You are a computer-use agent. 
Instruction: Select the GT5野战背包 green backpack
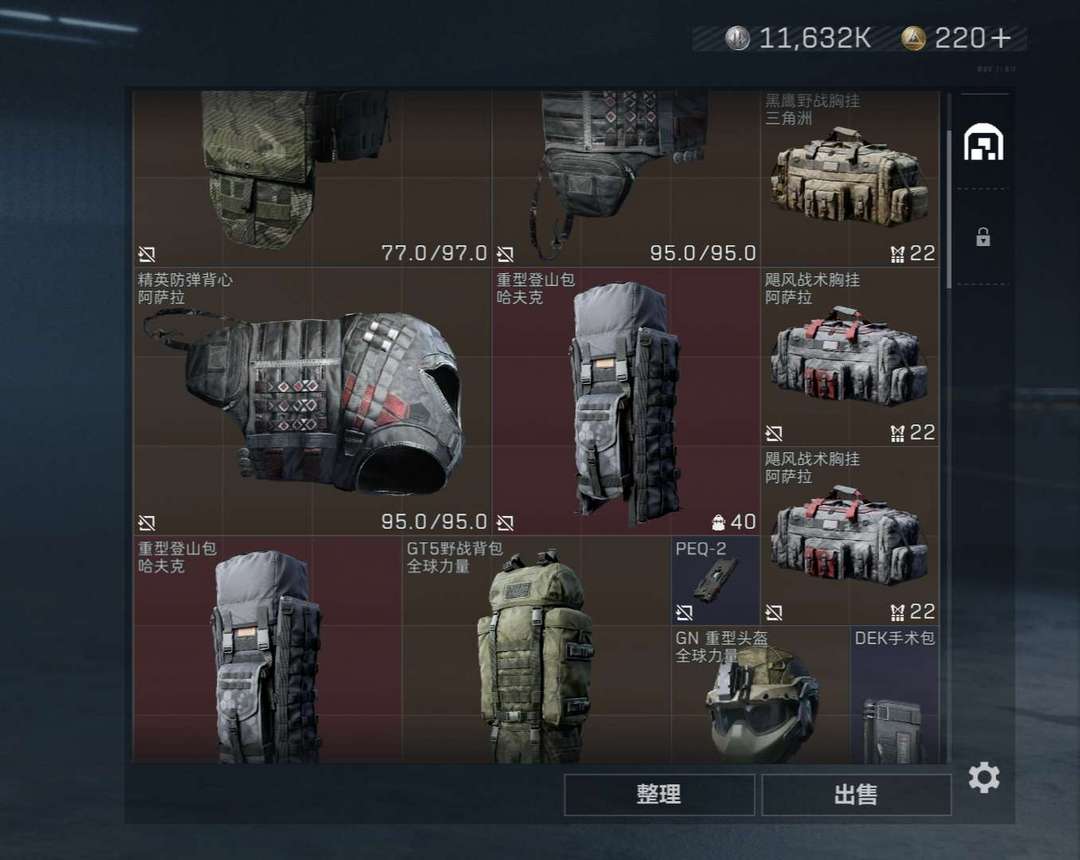tap(536, 649)
